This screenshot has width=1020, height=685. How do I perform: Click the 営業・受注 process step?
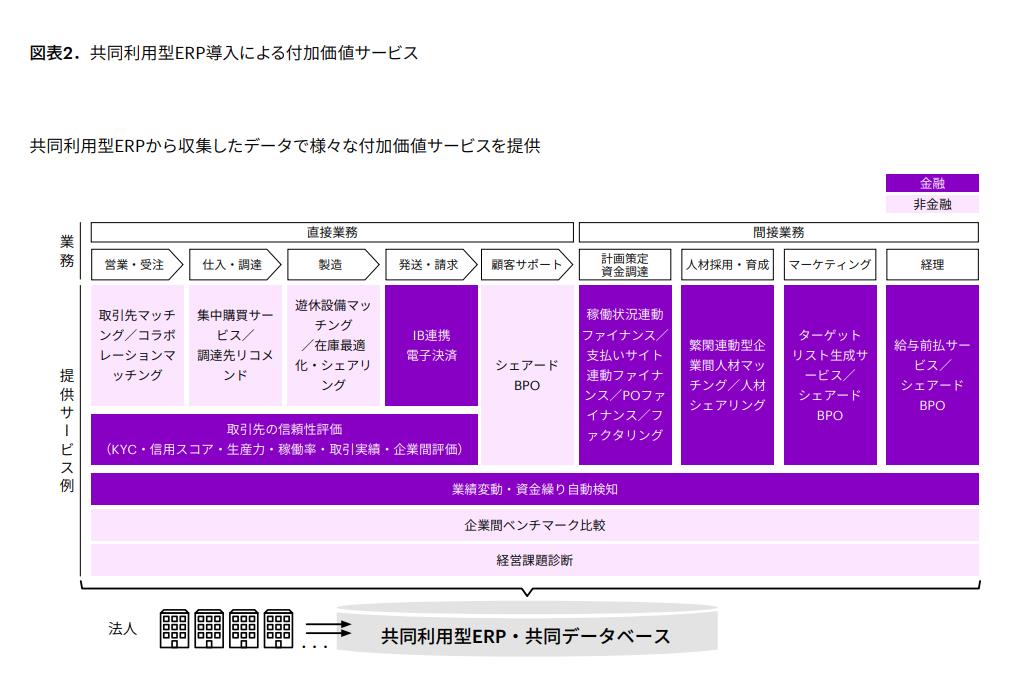click(x=136, y=265)
